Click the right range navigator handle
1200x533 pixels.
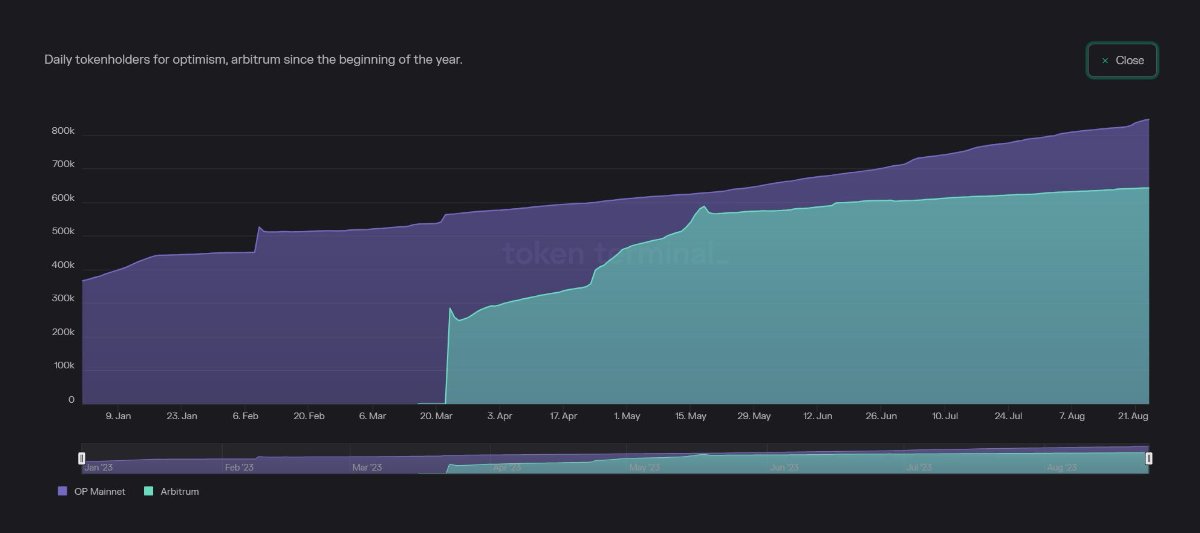(1149, 458)
